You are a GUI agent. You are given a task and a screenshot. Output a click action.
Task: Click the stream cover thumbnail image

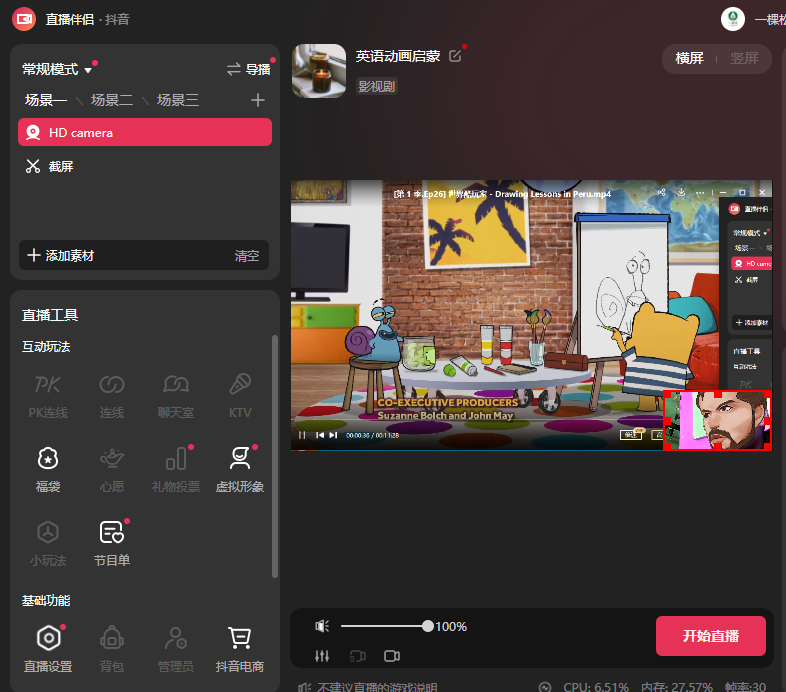click(319, 71)
